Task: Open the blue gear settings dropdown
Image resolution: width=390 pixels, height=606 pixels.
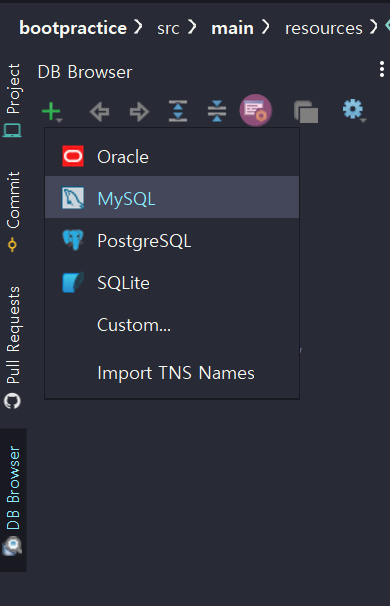Action: tap(354, 111)
